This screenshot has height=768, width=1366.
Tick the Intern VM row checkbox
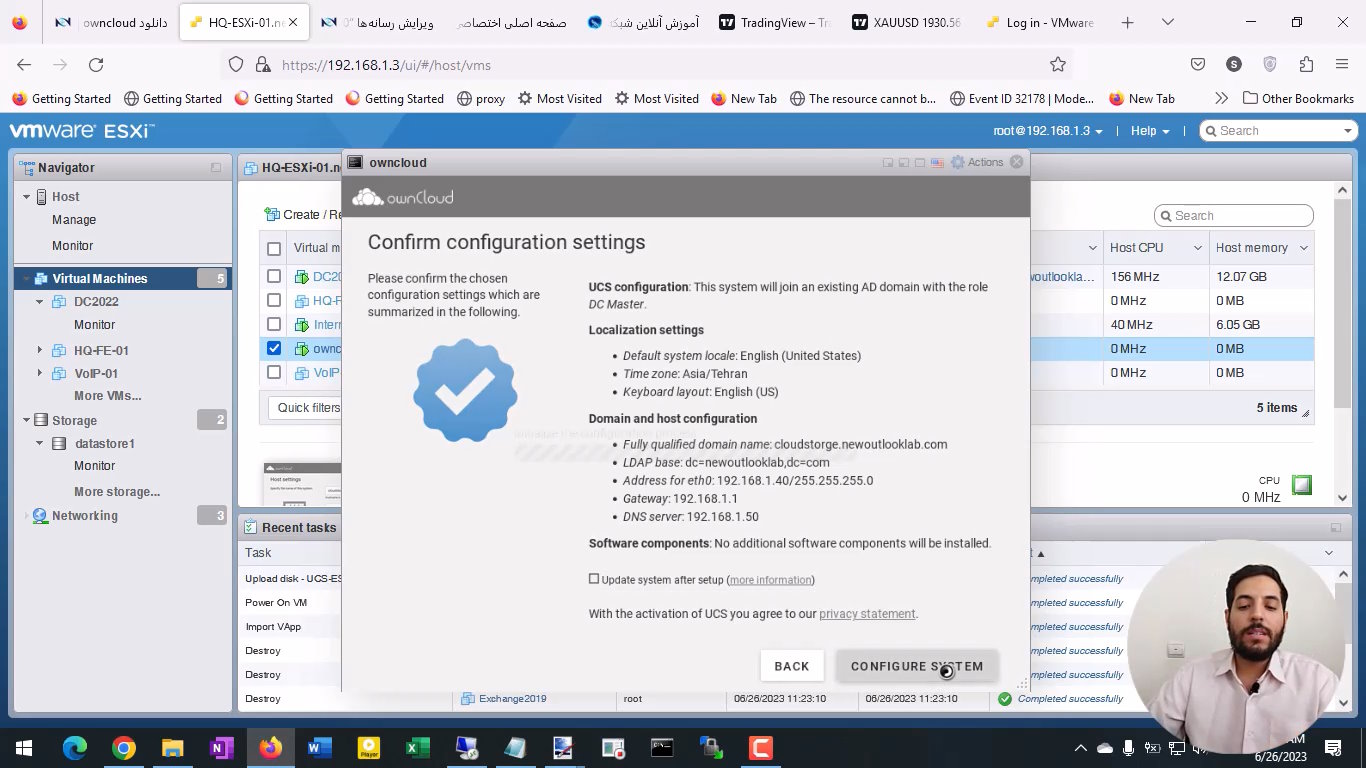(x=274, y=324)
